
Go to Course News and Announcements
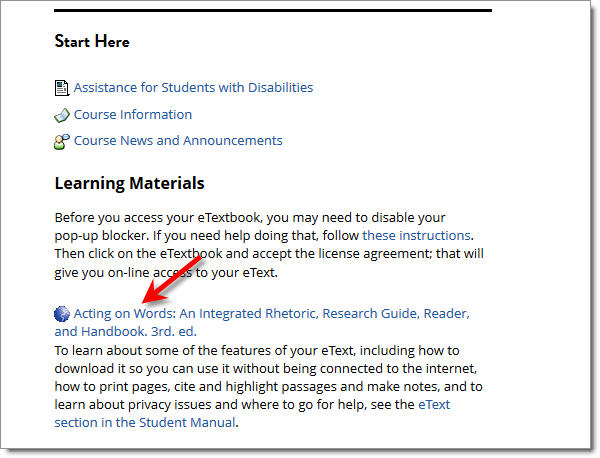click(178, 140)
